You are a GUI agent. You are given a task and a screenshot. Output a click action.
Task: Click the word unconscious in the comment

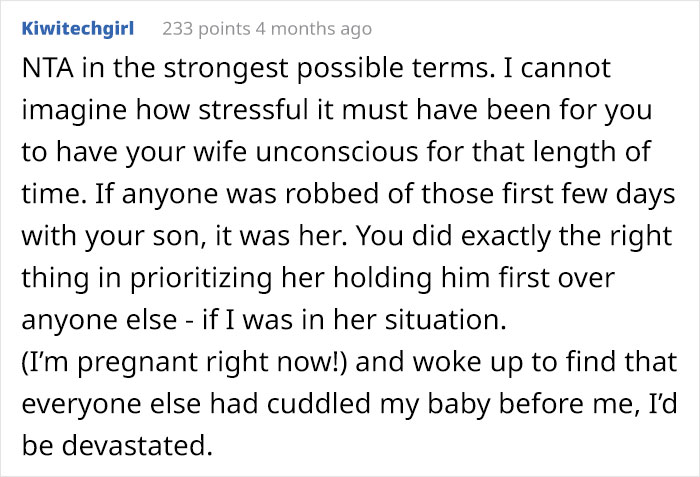pyautogui.click(x=337, y=152)
